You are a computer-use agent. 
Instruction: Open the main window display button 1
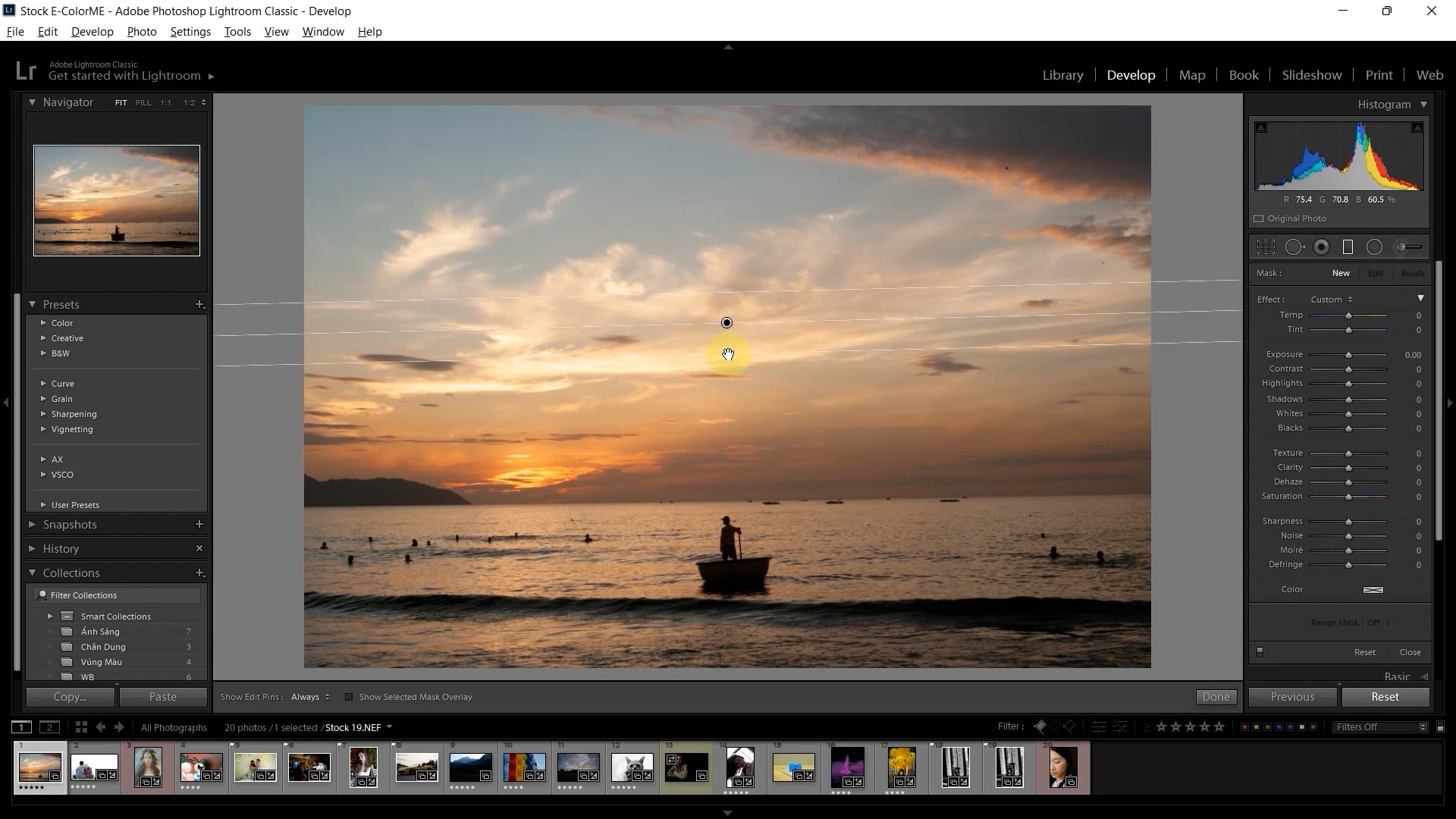pyautogui.click(x=22, y=727)
